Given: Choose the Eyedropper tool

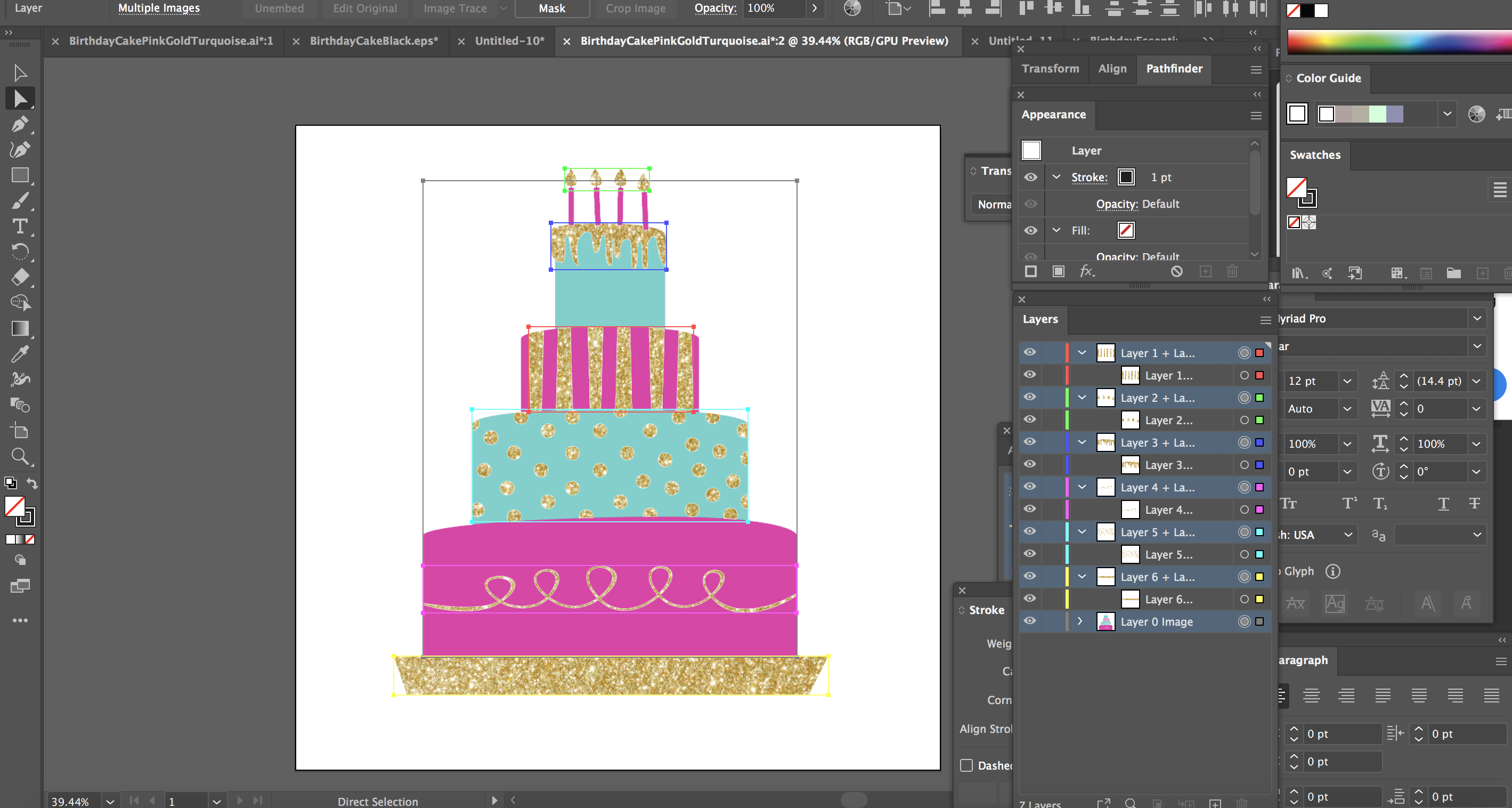Looking at the screenshot, I should [19, 354].
